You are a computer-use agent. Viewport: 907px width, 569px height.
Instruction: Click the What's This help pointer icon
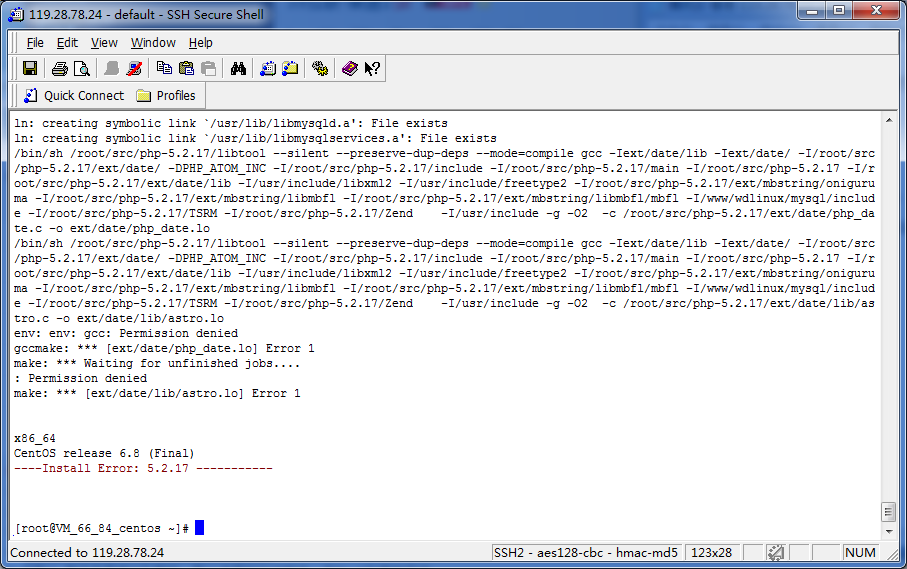(x=372, y=69)
